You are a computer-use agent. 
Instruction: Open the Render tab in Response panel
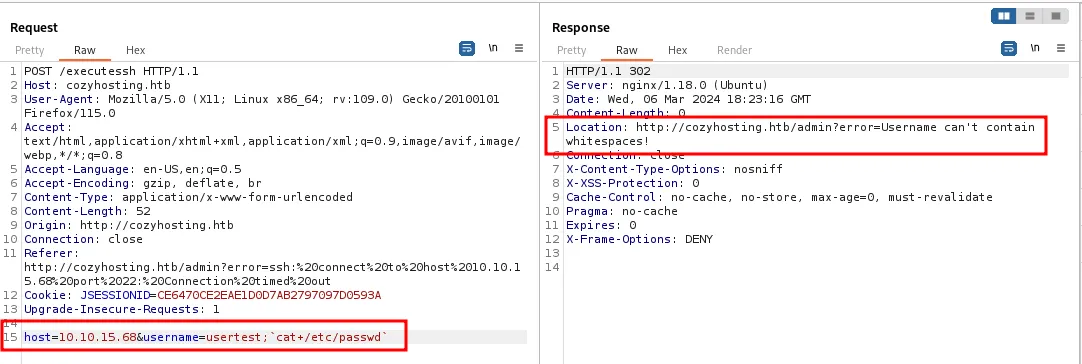734,50
